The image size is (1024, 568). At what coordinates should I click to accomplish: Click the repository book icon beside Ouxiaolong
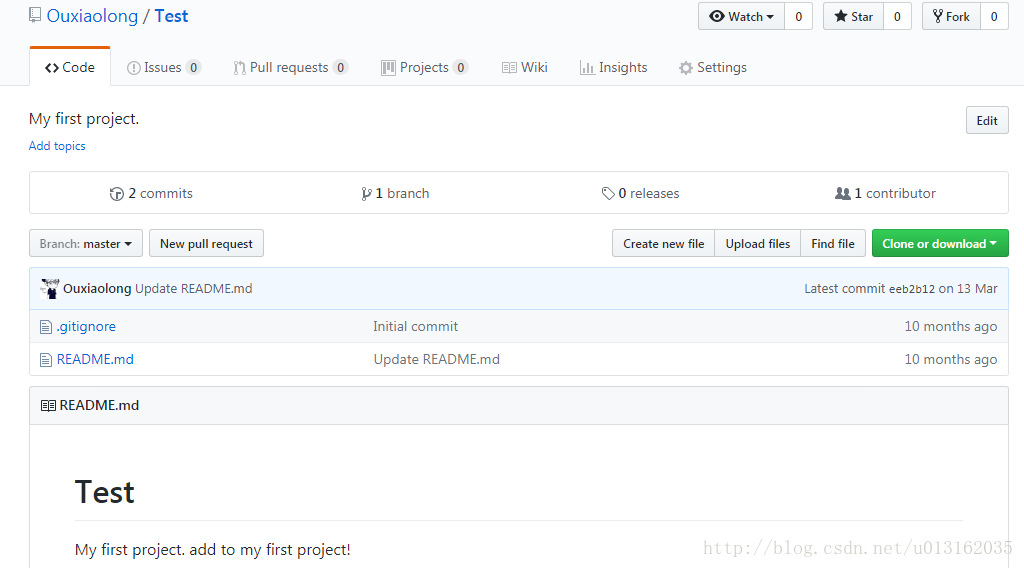click(x=35, y=15)
